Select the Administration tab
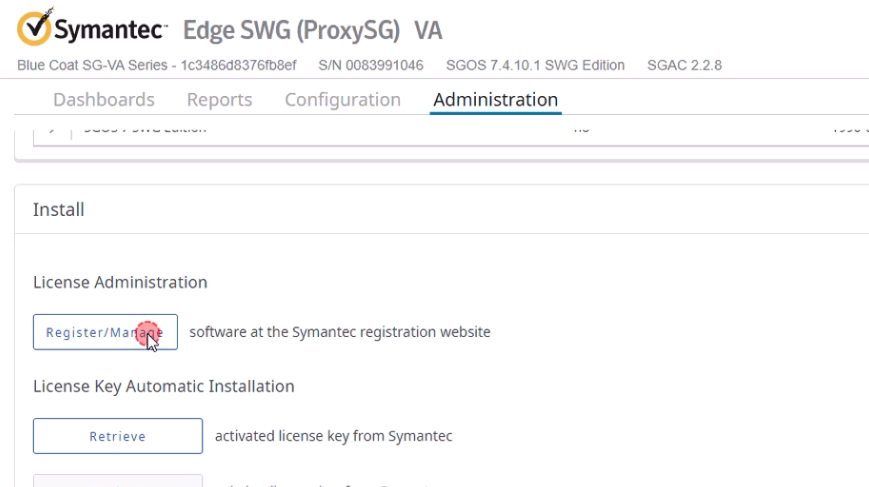Screen dimensions: 869x487 [x=495, y=100]
